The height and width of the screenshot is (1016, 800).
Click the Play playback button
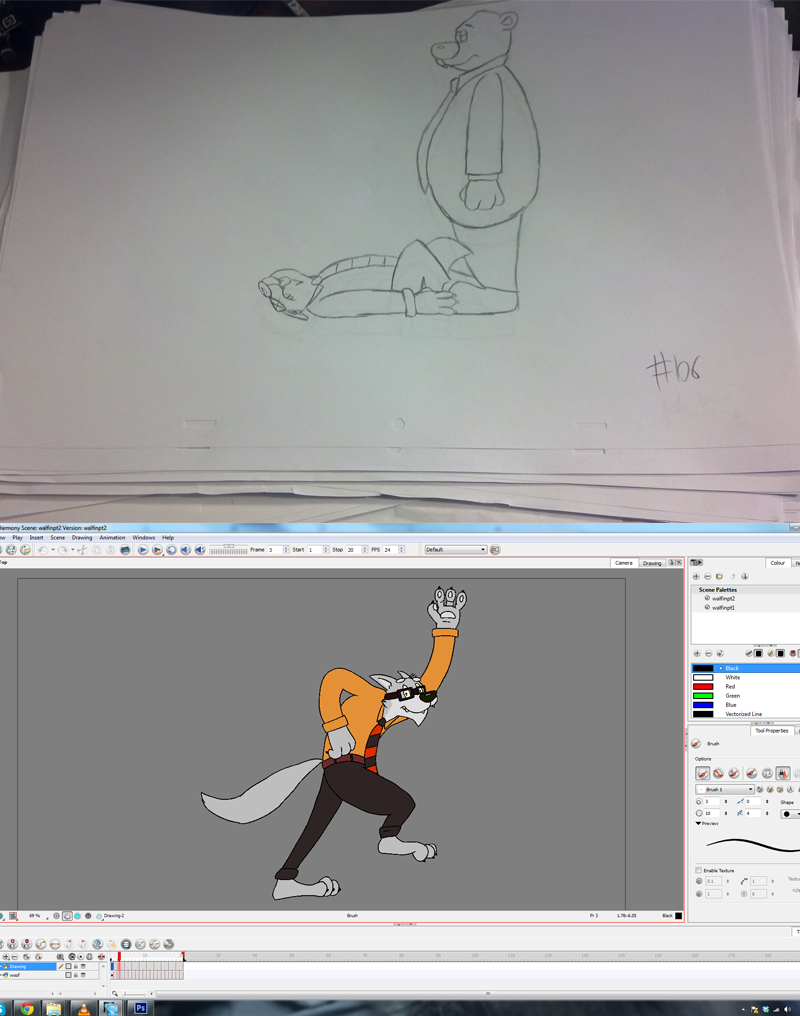pos(143,550)
